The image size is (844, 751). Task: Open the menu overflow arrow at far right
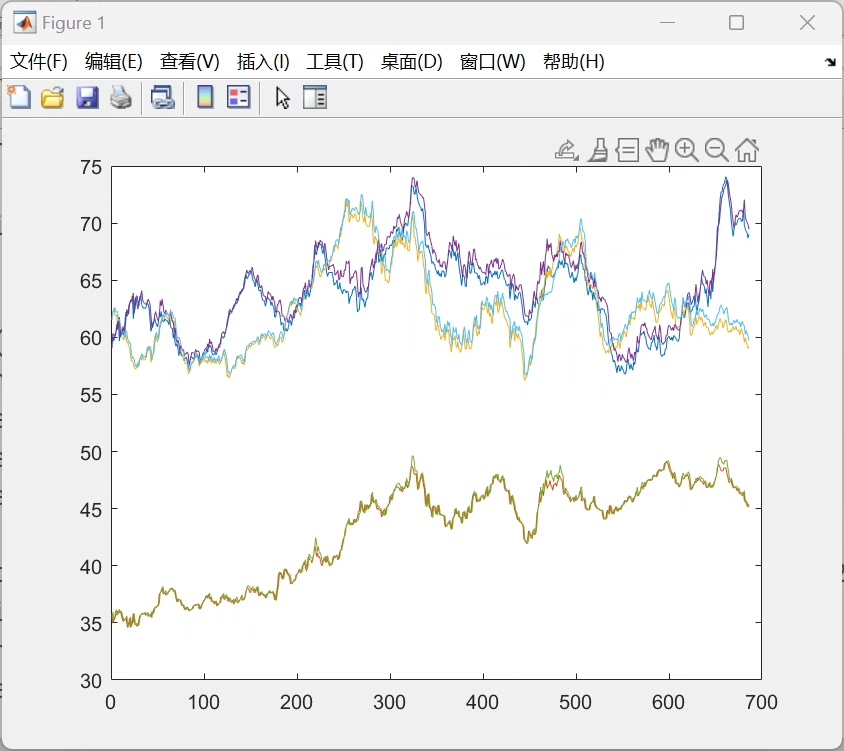pos(831,61)
